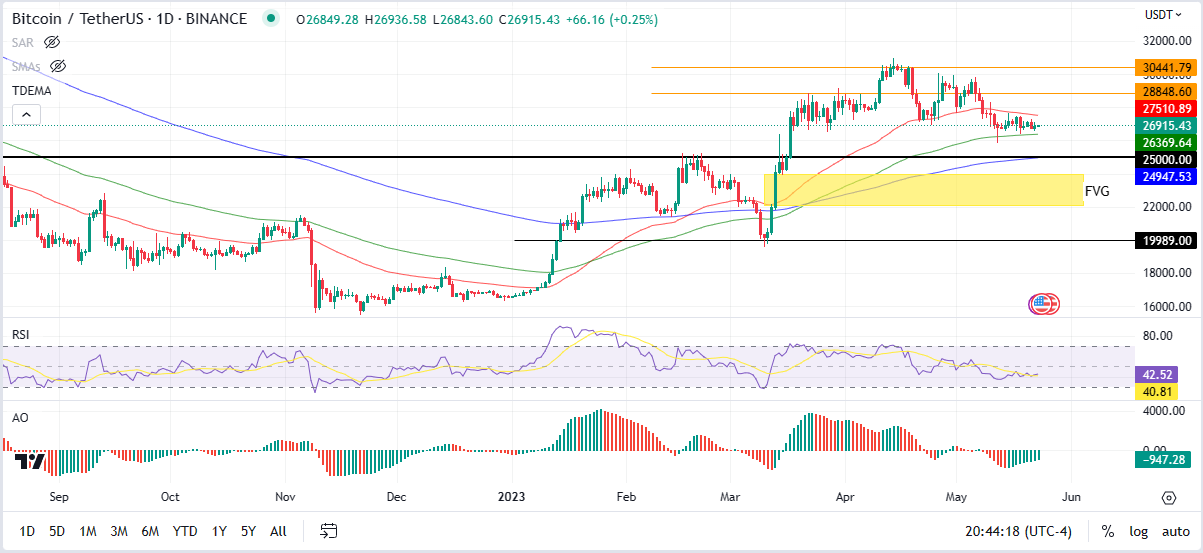The image size is (1203, 553).
Task: Select the YTD time range
Action: (184, 531)
